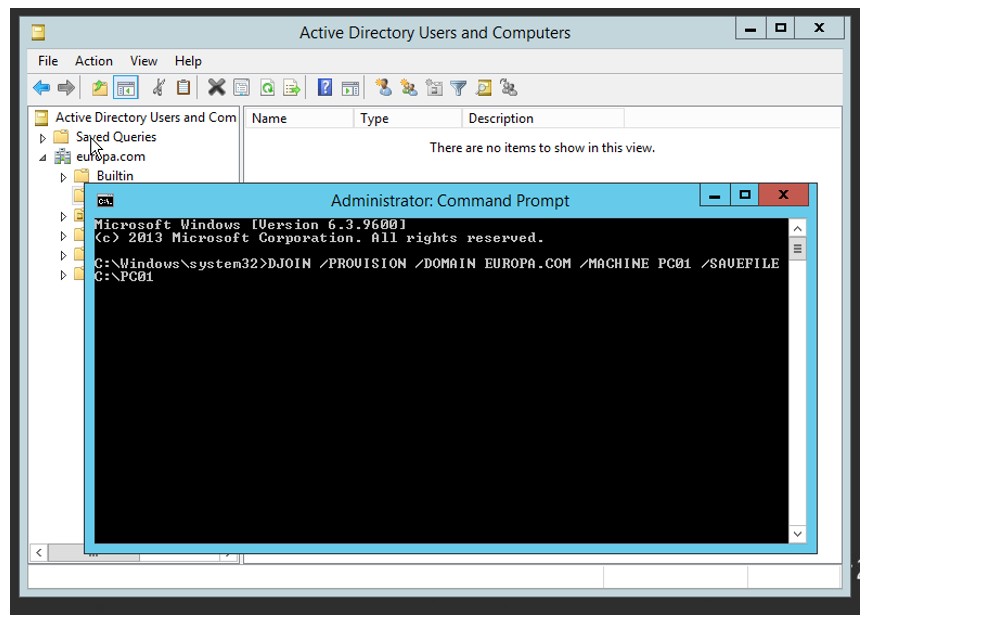Viewport: 1008px width, 625px height.
Task: Click the Find objects magnifier icon
Action: coord(484,87)
